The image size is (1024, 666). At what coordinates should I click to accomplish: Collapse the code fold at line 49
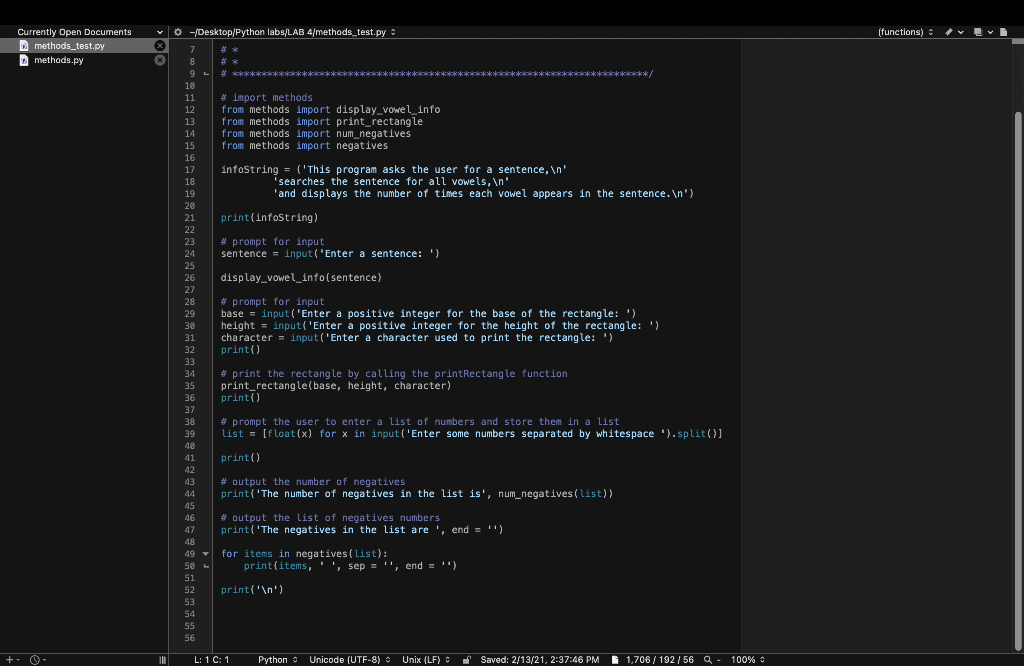coord(207,553)
